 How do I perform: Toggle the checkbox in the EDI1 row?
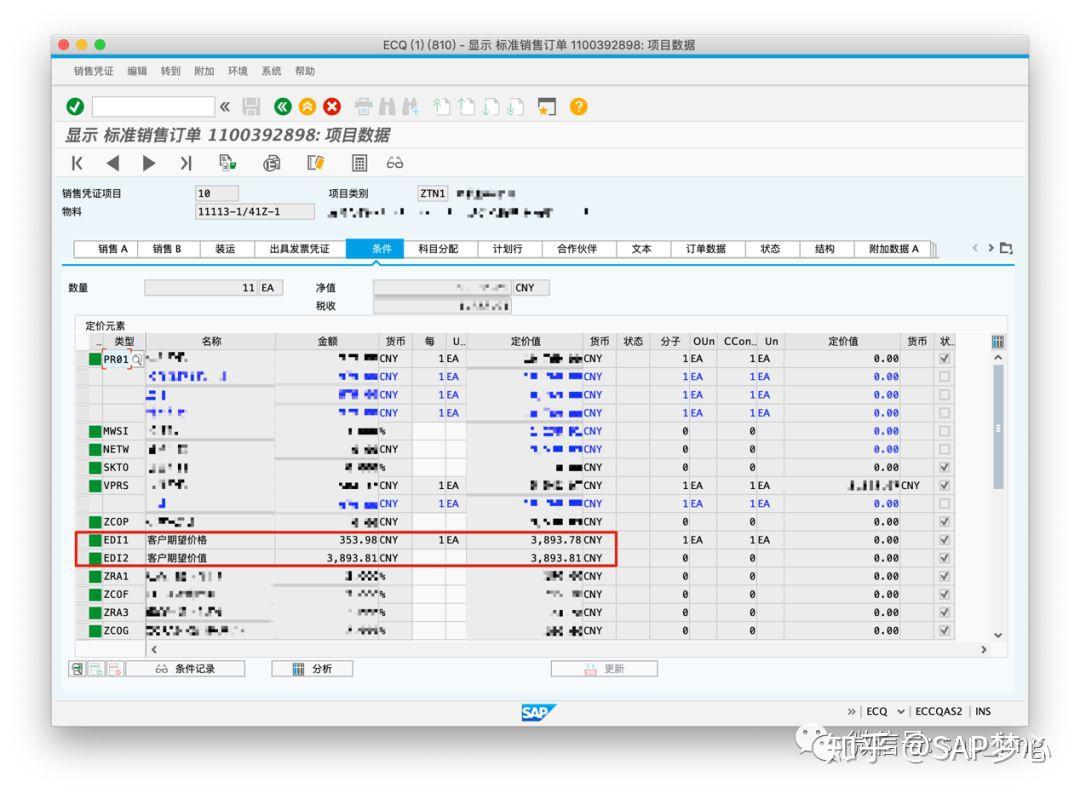coord(944,540)
